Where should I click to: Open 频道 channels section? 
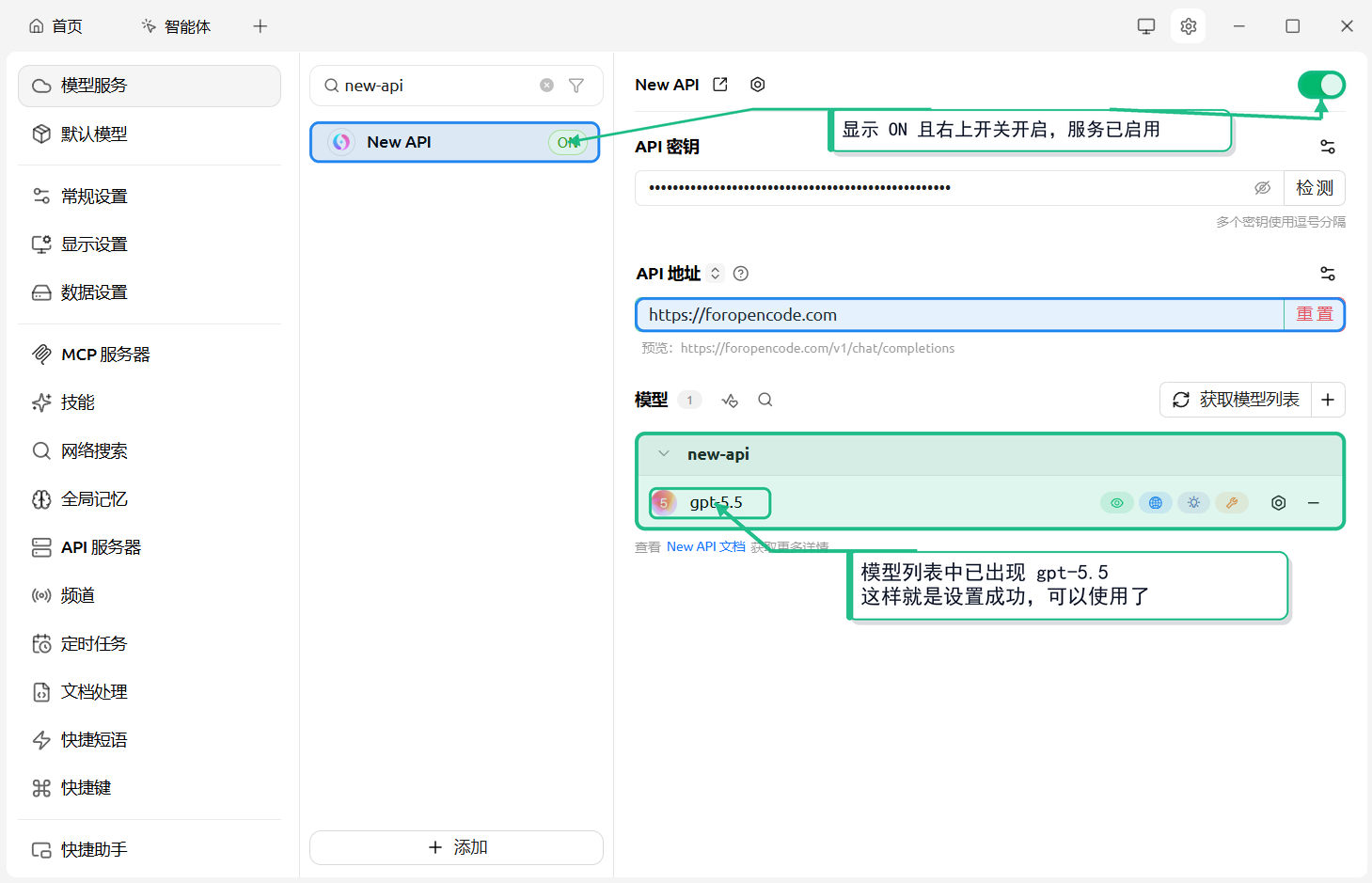(x=150, y=595)
